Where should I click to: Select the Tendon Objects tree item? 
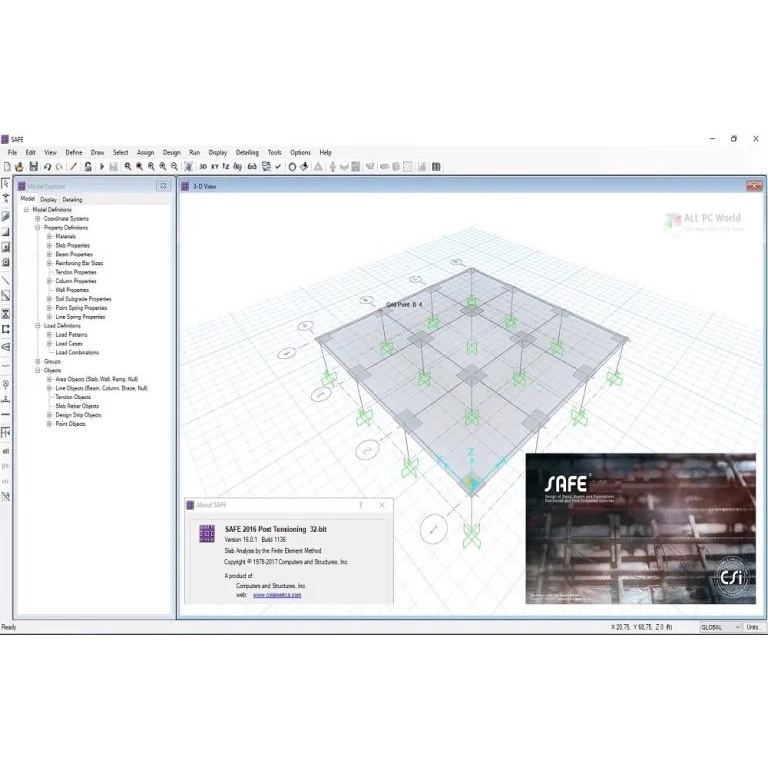pyautogui.click(x=73, y=397)
